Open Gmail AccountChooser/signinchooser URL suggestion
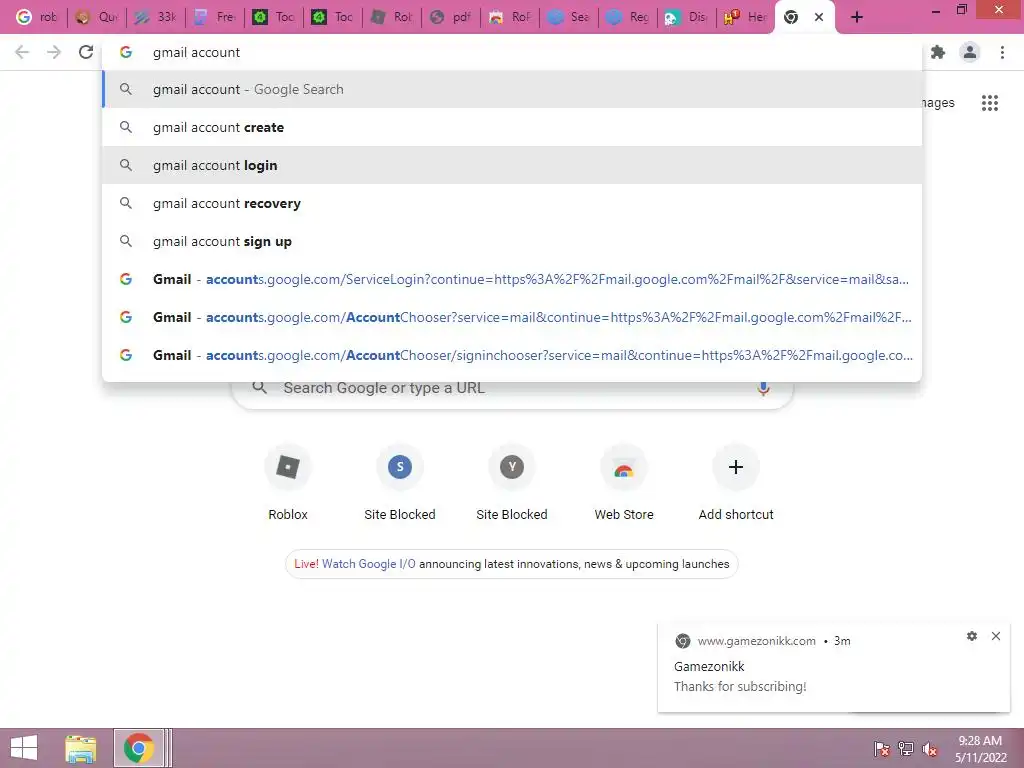 pyautogui.click(x=512, y=355)
